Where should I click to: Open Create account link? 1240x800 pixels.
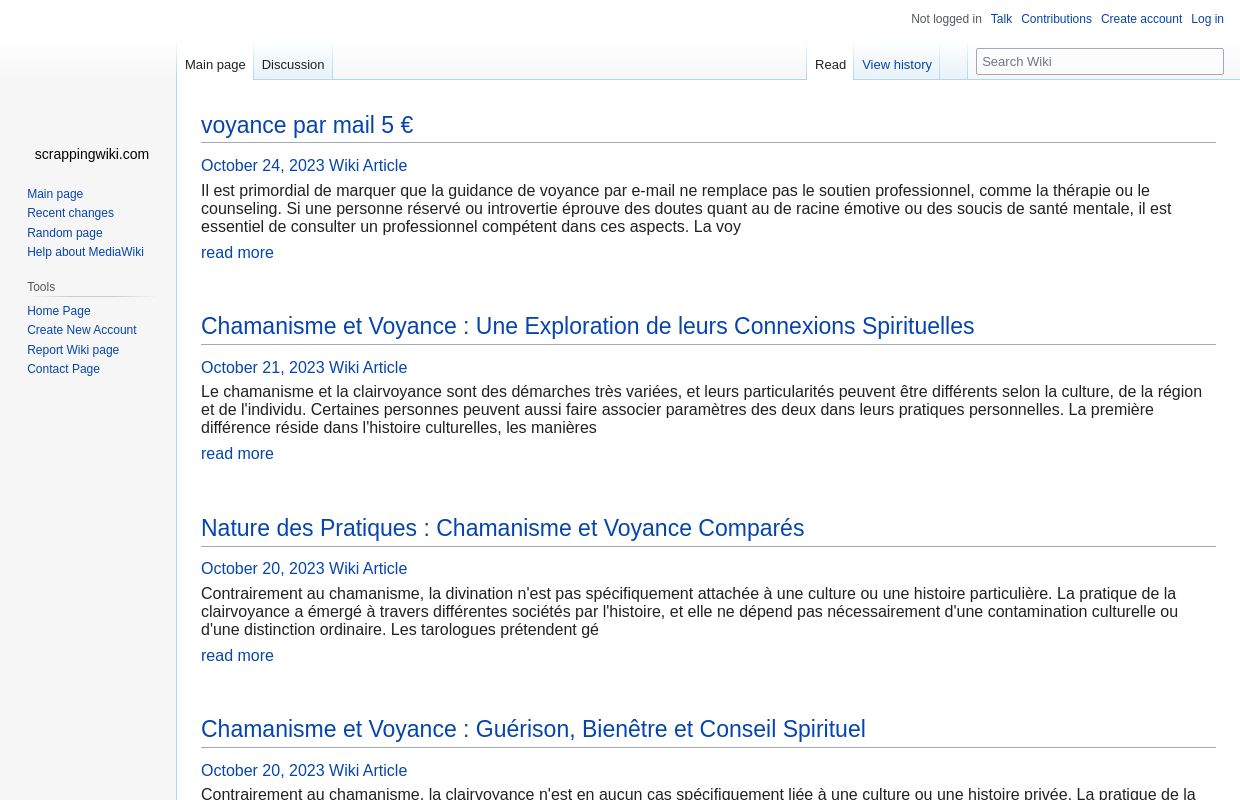click(1141, 19)
